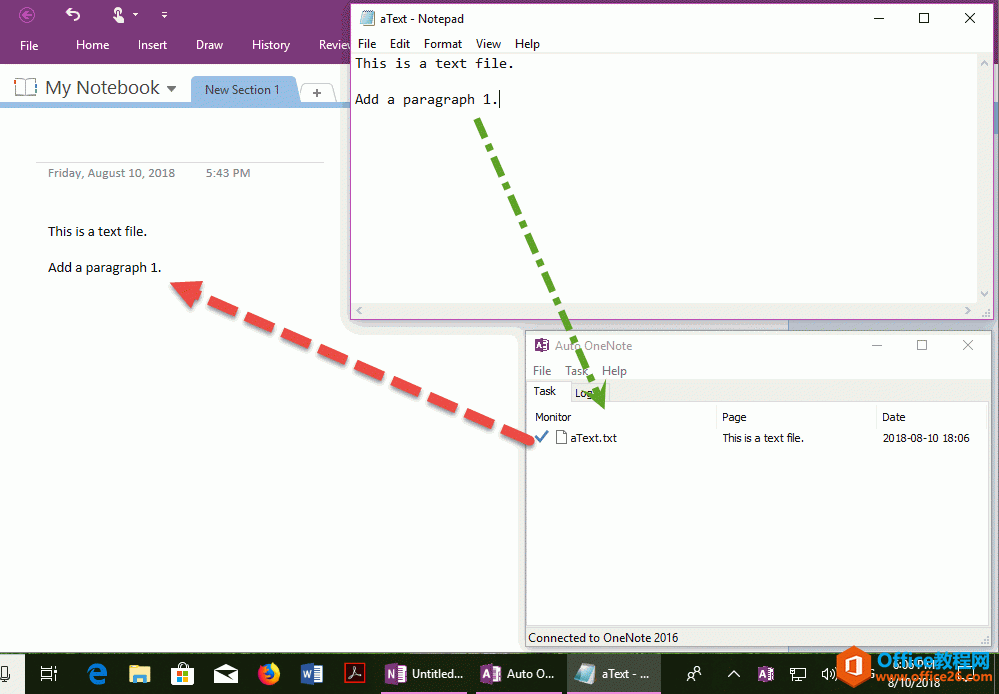999x694 pixels.
Task: Click the Back navigation arrow in OneNote
Action: (25, 14)
